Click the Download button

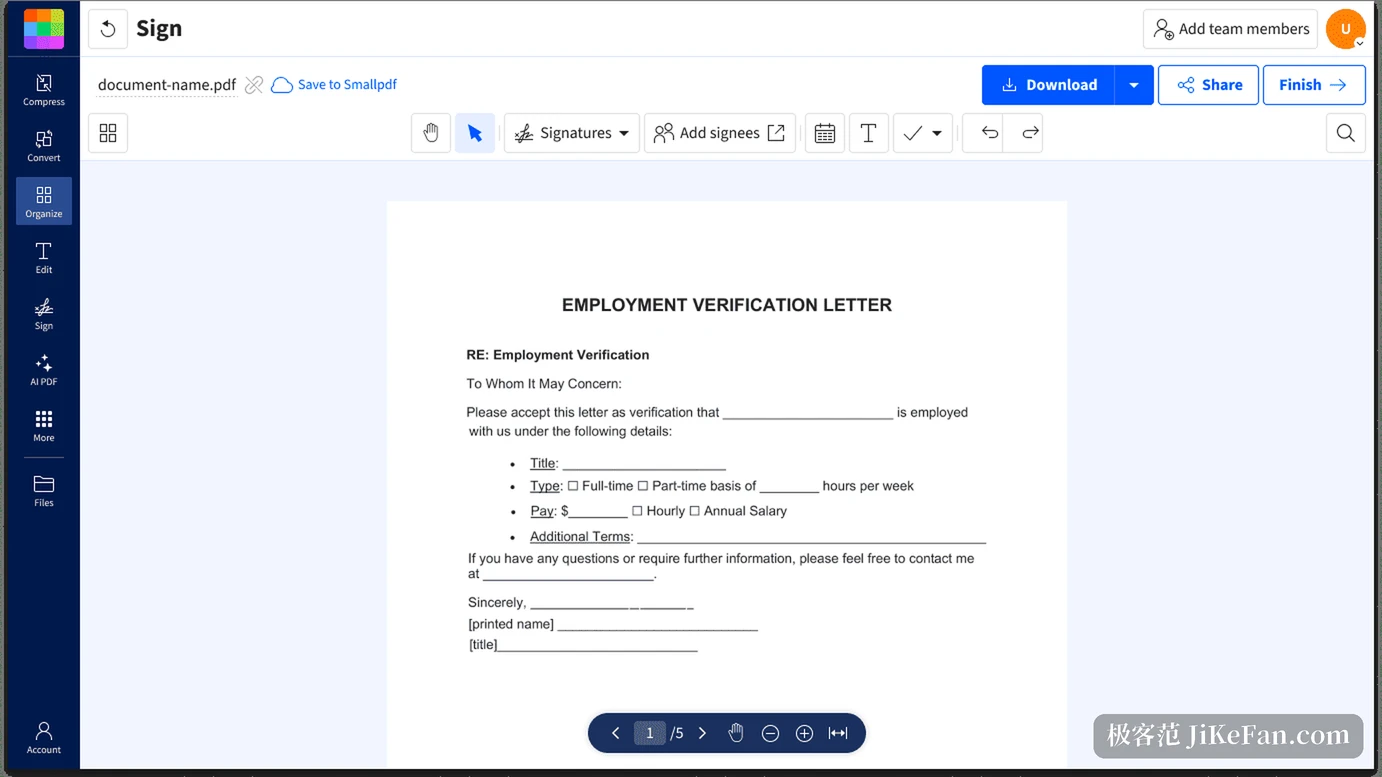[1049, 85]
